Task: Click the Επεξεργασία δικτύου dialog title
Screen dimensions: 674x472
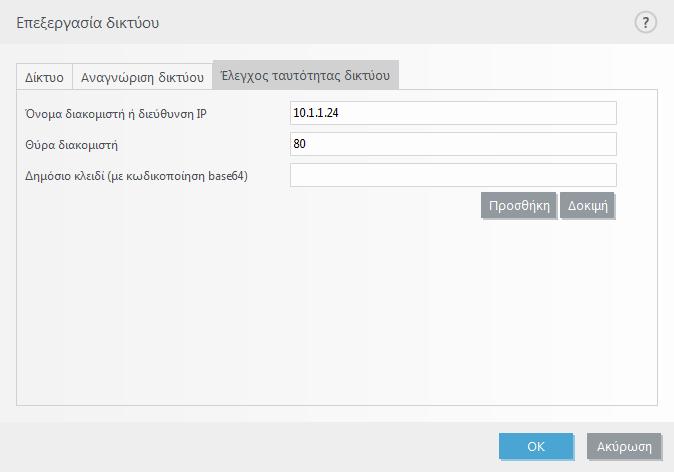Action: (x=88, y=23)
